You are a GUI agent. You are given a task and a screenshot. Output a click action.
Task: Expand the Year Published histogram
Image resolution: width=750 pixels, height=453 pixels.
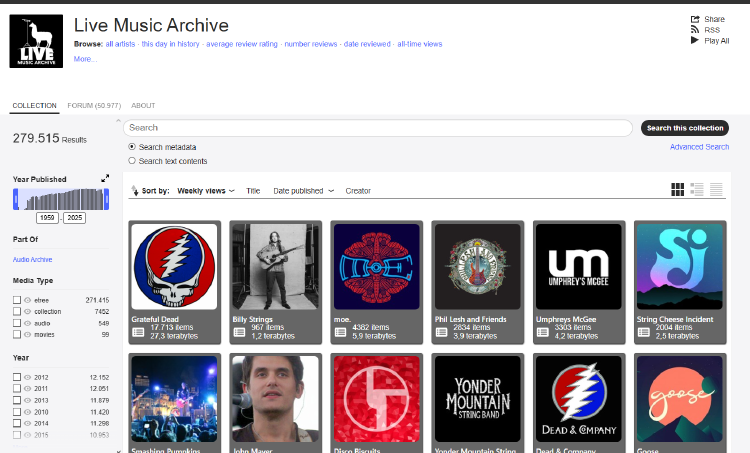[105, 178]
